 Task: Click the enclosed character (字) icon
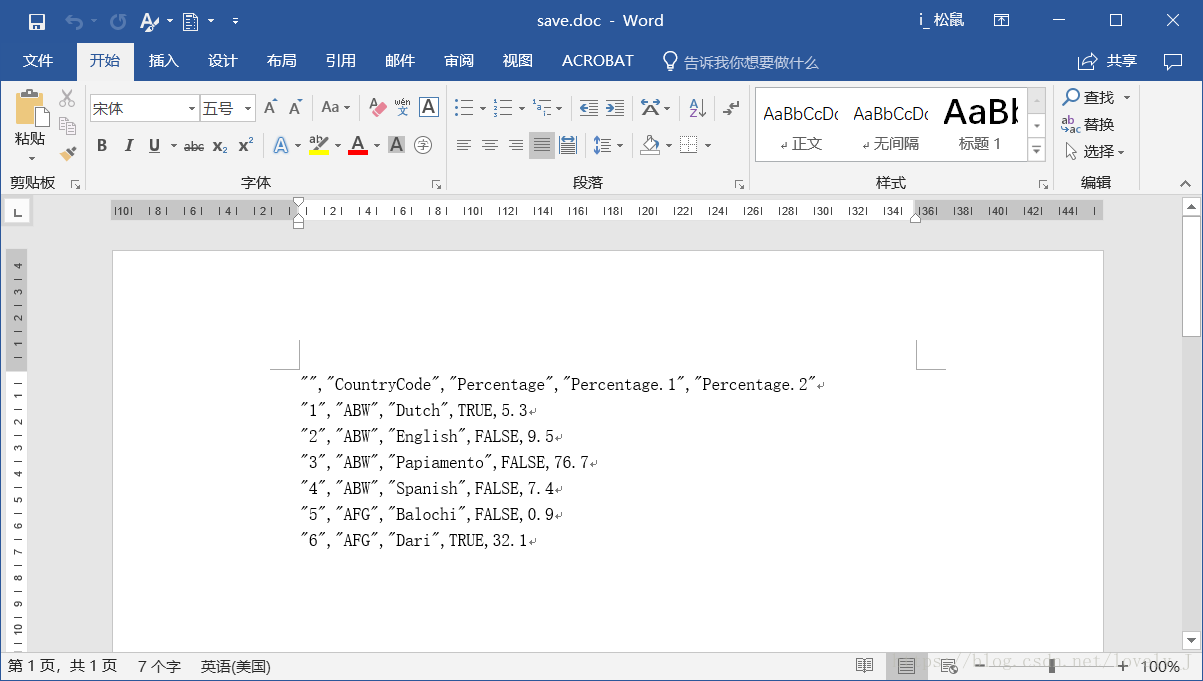click(x=423, y=146)
